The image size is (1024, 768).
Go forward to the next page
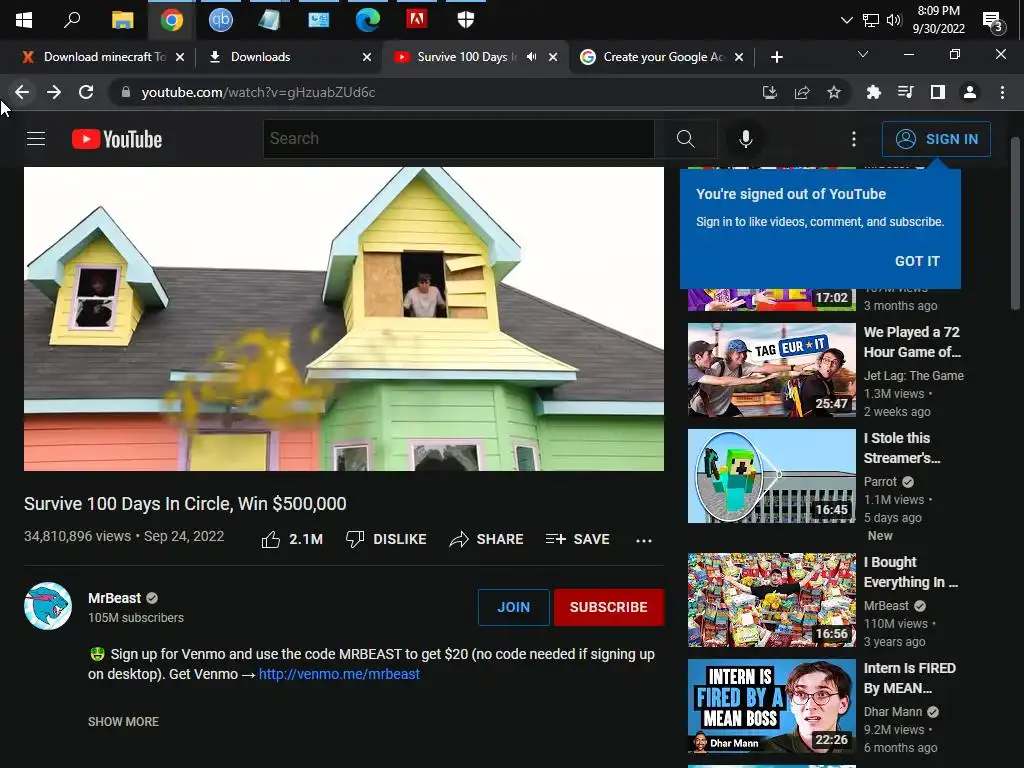pyautogui.click(x=54, y=92)
